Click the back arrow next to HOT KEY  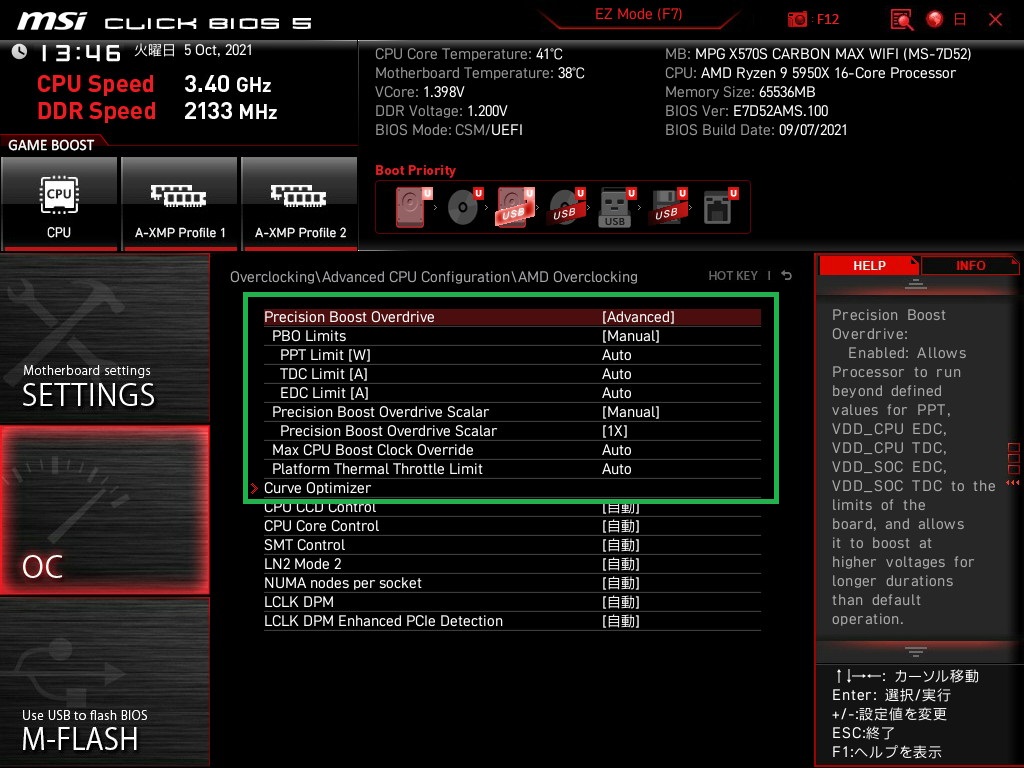787,276
